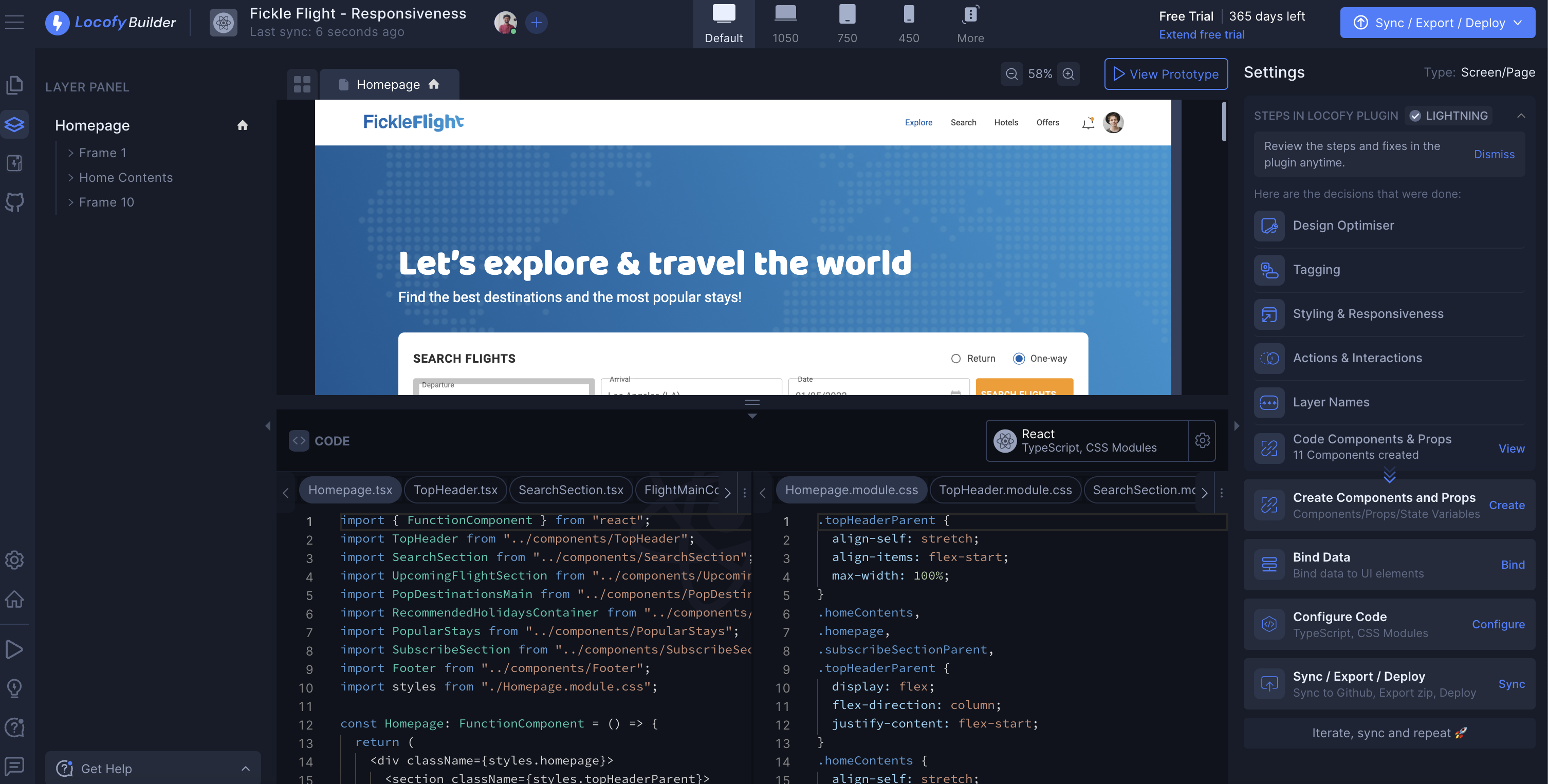Click the React framework icon near code panel
Screen dimensions: 1548x784
click(x=1004, y=440)
